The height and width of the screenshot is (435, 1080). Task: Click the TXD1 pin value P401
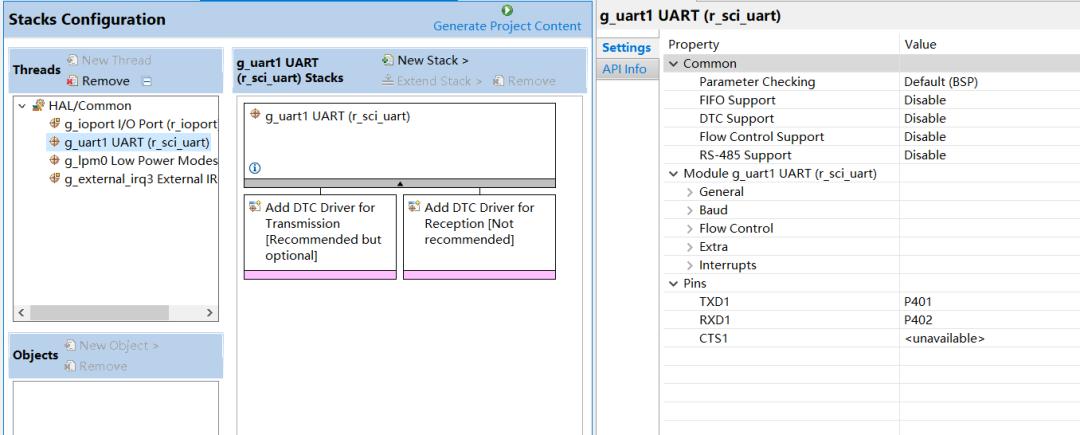pos(920,302)
